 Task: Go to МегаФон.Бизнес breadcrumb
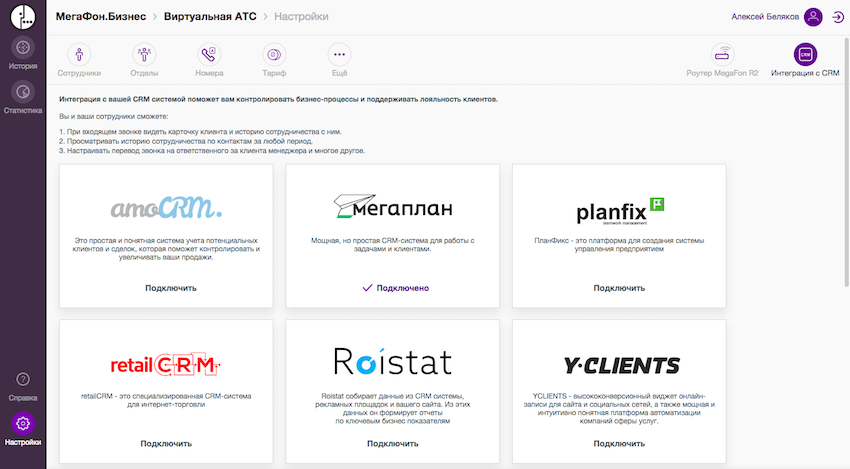(101, 17)
